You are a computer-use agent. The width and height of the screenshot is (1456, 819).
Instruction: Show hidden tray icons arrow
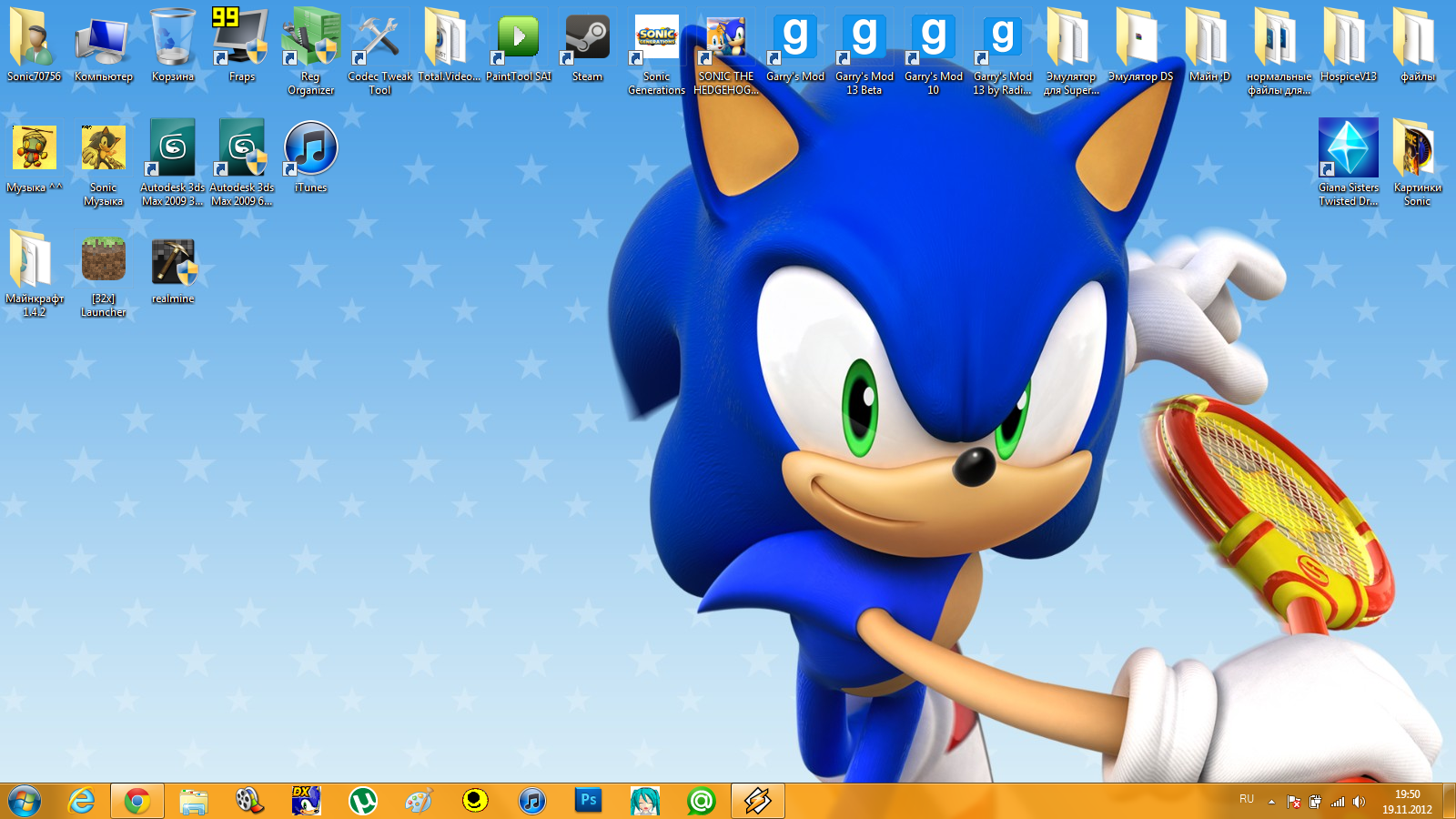[1271, 802]
